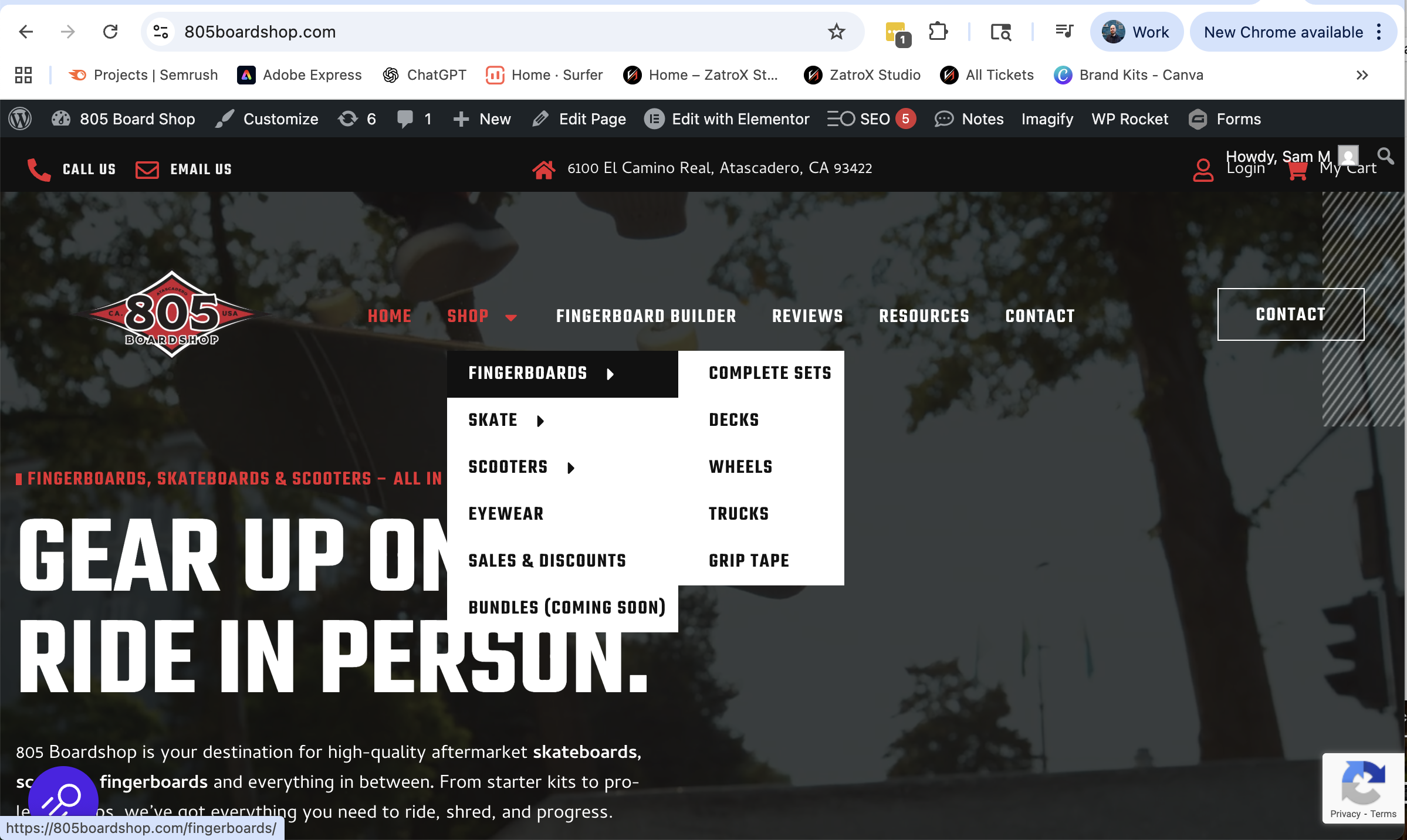Open Brand Kits - Canva bookmark

pyautogui.click(x=1129, y=75)
